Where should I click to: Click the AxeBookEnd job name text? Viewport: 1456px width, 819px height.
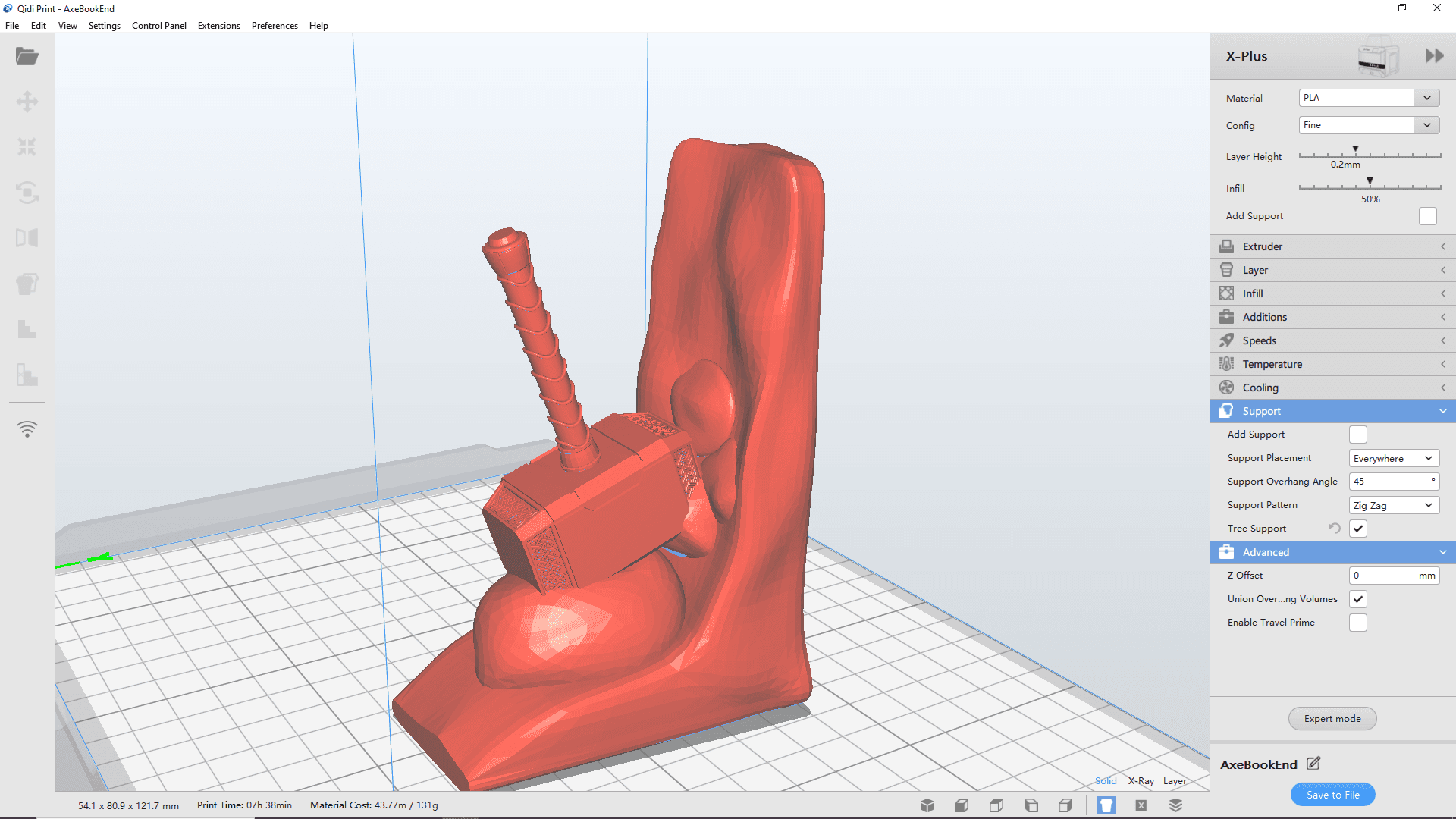click(1259, 764)
